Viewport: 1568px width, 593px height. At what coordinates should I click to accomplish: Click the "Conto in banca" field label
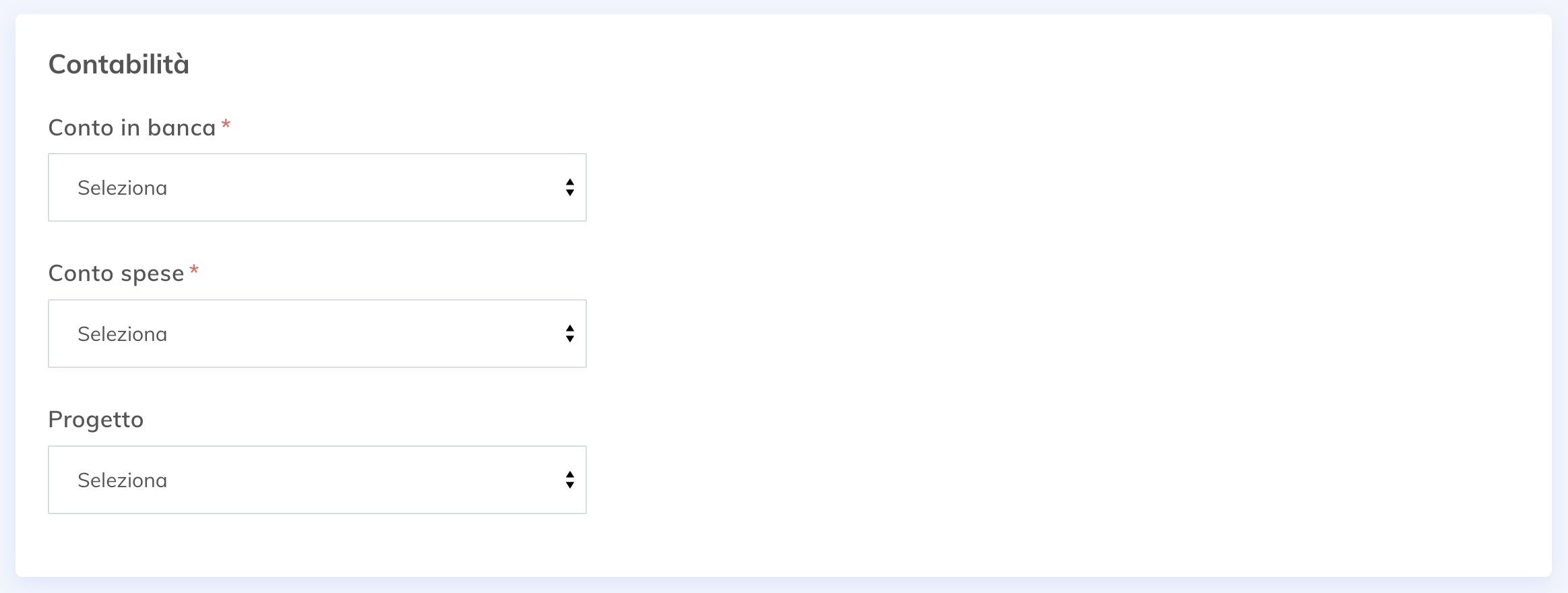click(132, 127)
